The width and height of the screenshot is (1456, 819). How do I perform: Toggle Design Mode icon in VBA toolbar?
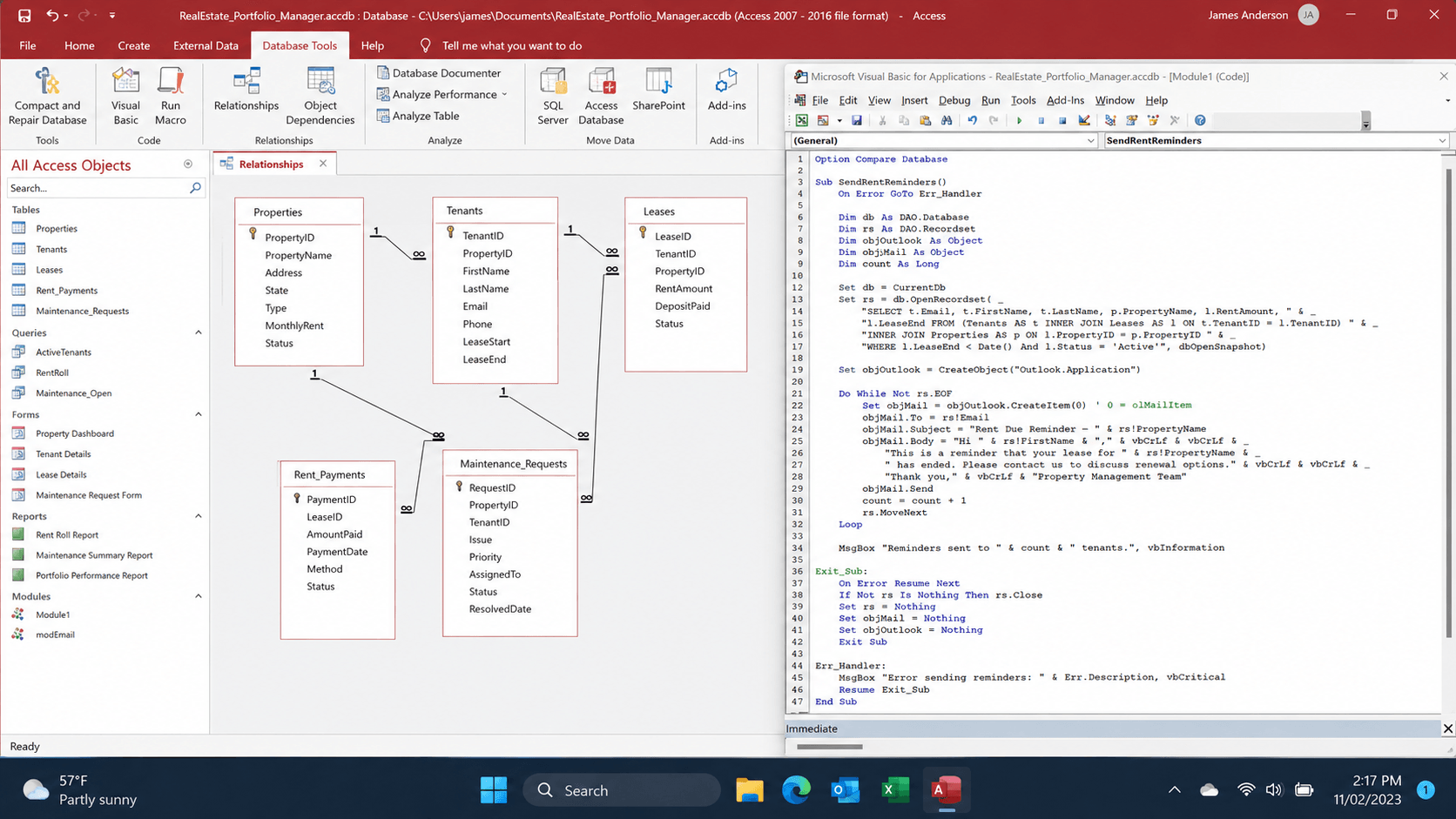1084,120
